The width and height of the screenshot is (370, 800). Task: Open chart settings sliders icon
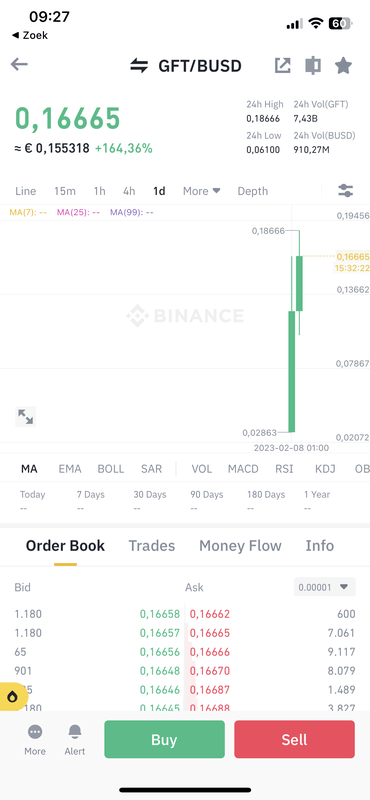click(346, 191)
